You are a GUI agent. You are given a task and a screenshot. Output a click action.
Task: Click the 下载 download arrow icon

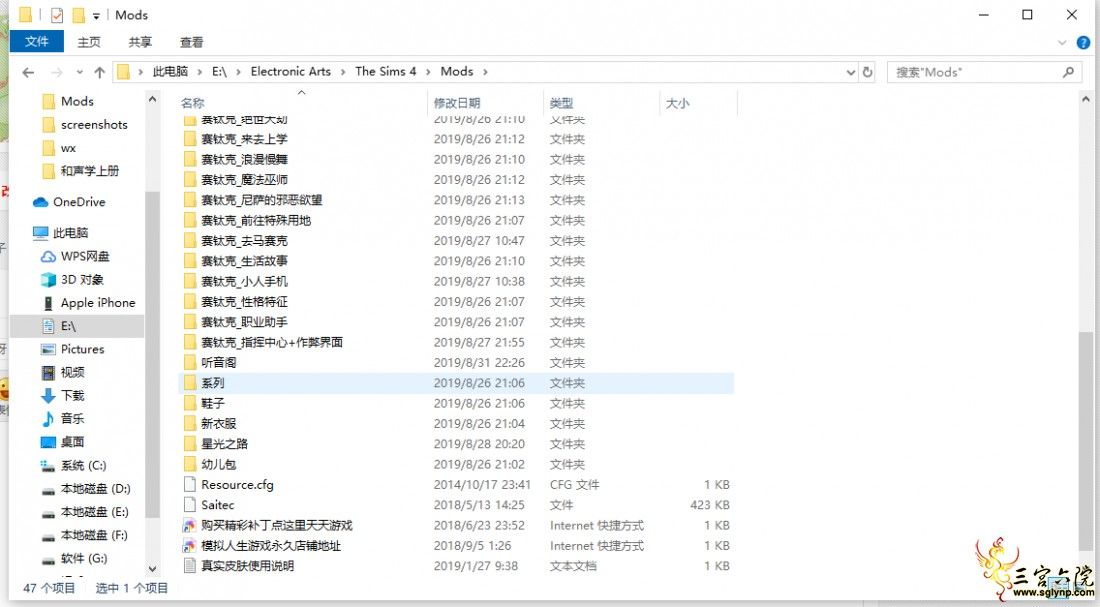pos(48,395)
